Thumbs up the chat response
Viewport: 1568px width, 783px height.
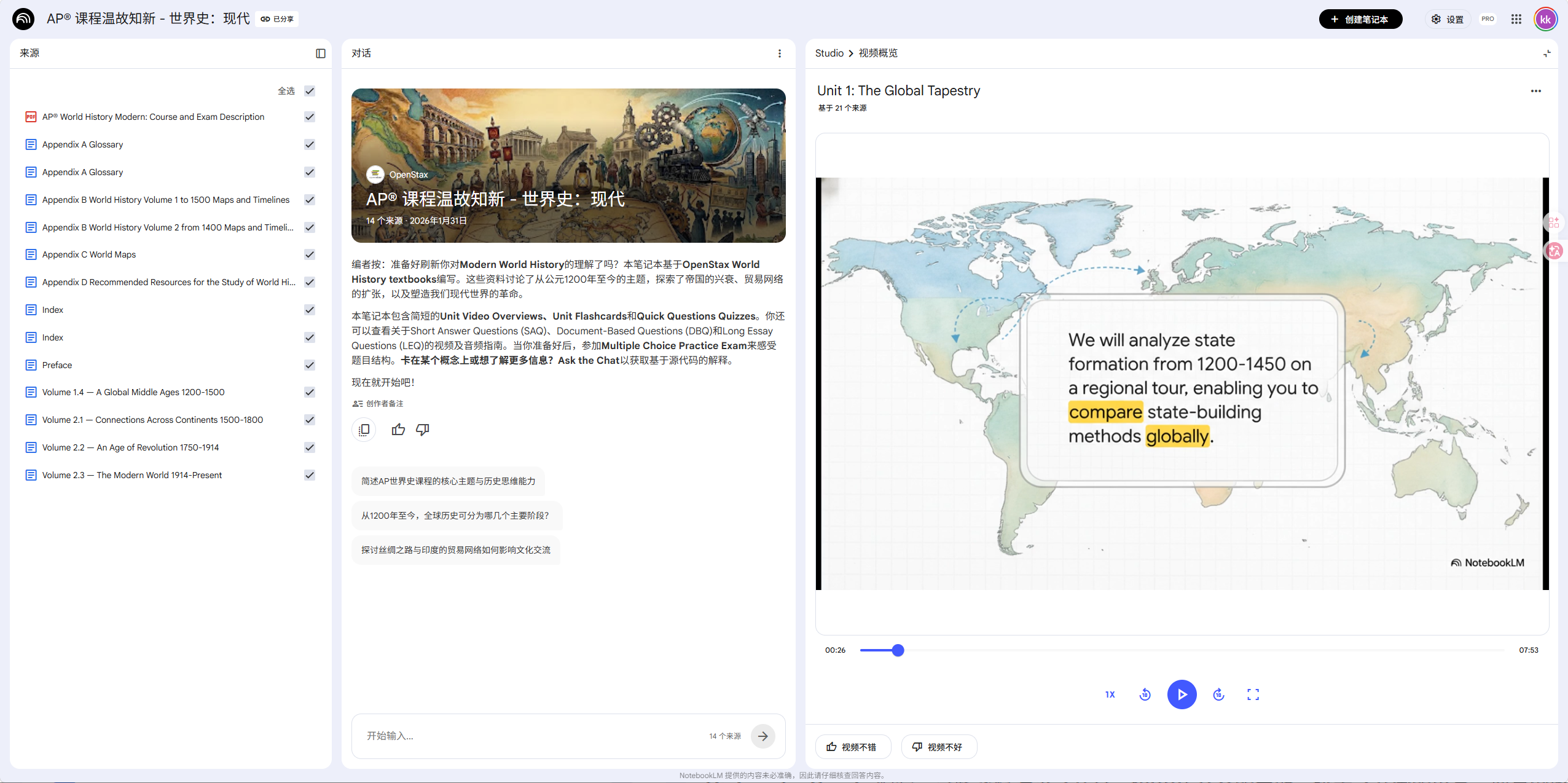tap(398, 430)
